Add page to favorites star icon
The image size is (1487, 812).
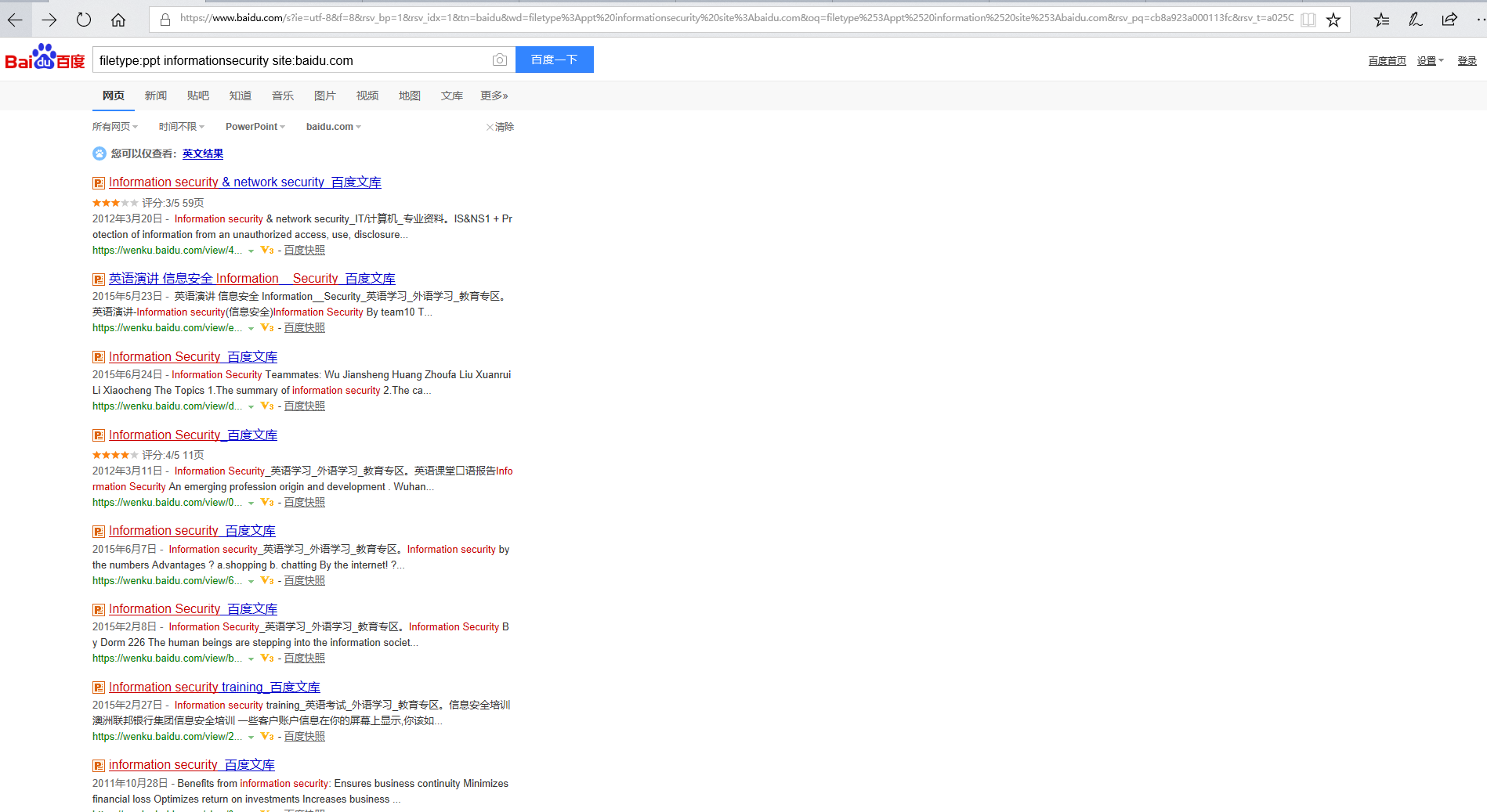(x=1333, y=20)
